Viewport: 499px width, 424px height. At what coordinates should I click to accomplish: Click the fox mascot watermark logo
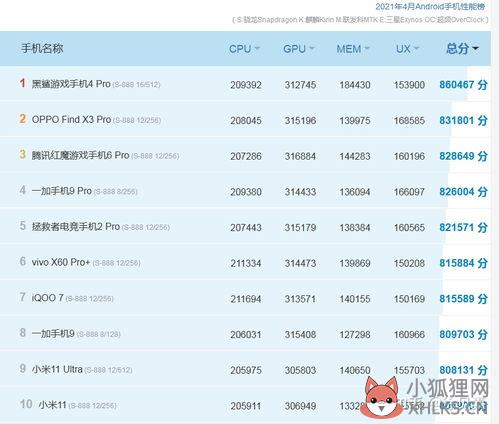[x=381, y=397]
